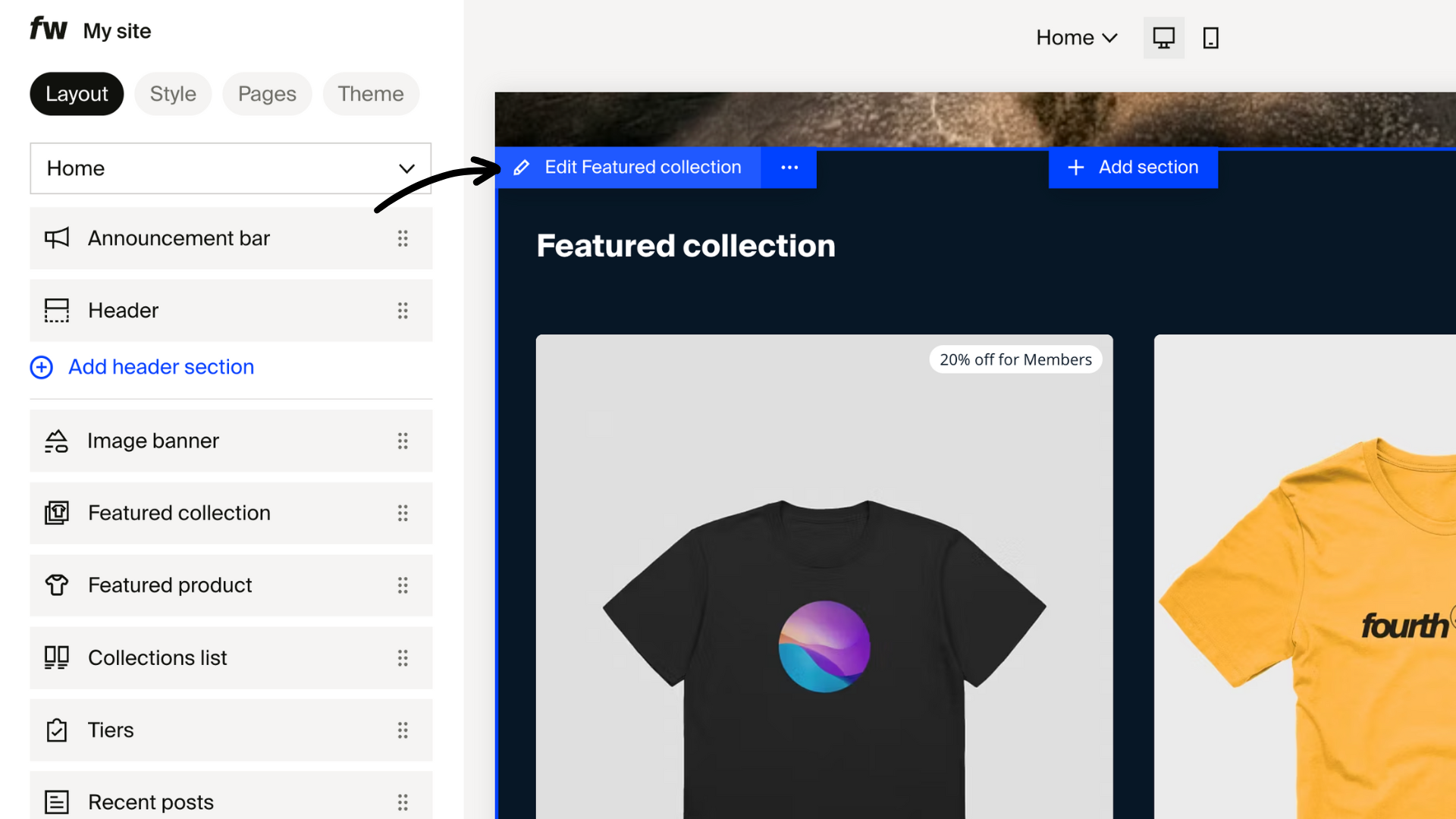This screenshot has width=1456, height=819.
Task: Click the Collections list icon
Action: [x=57, y=657]
